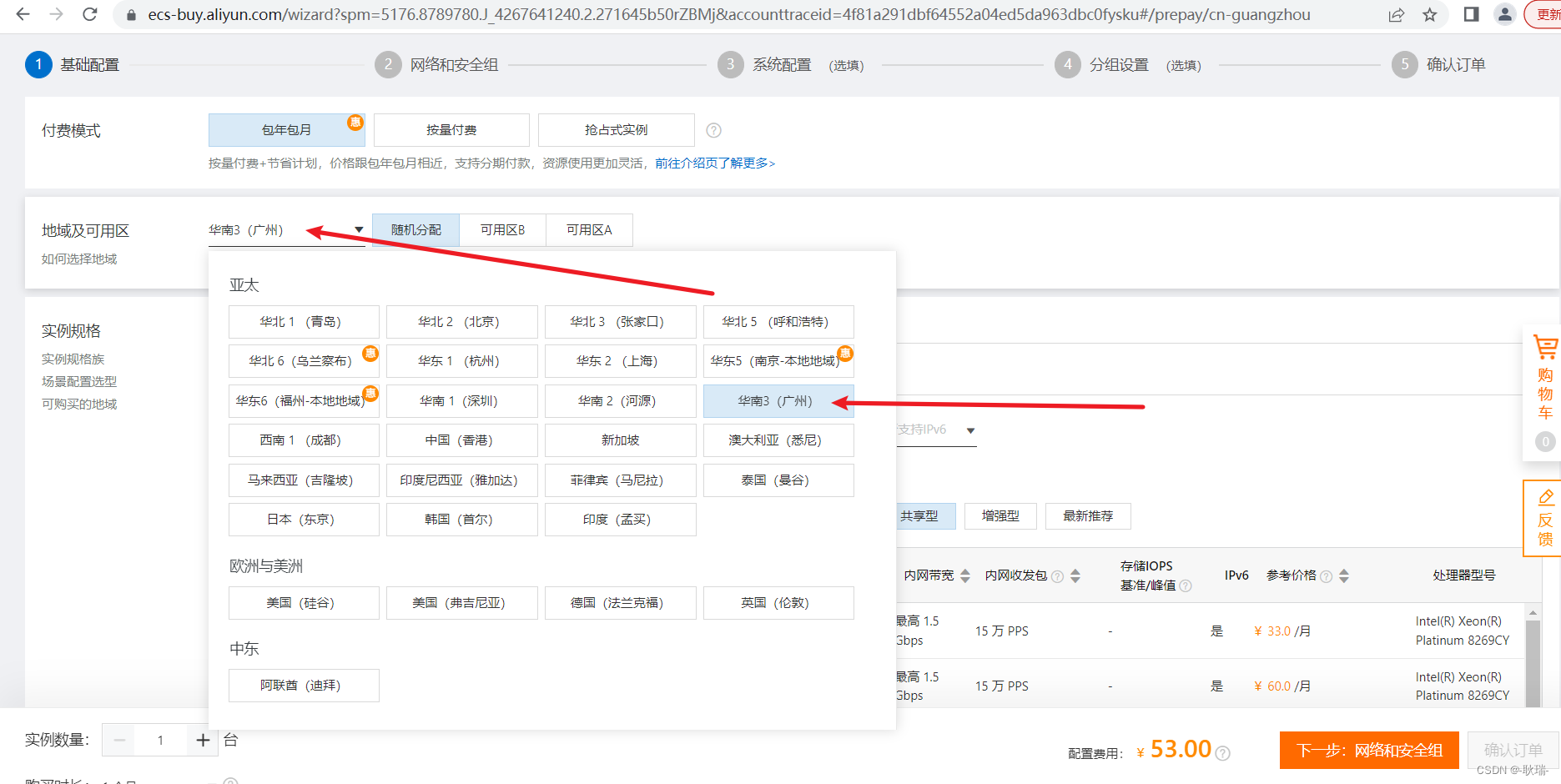1561x784 pixels.
Task: Select region 美国（硅谷）
Action: 304,603
